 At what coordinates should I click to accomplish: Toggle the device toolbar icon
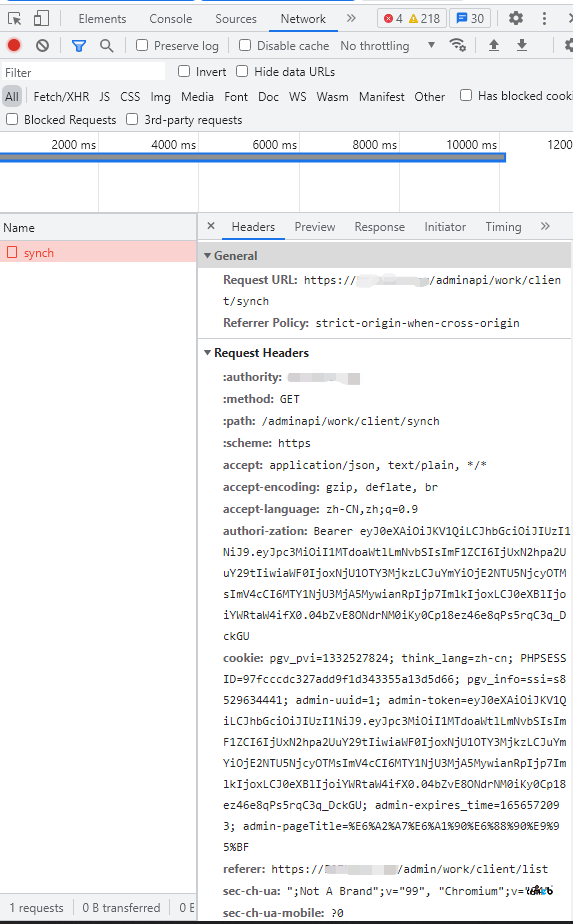pyautogui.click(x=41, y=19)
